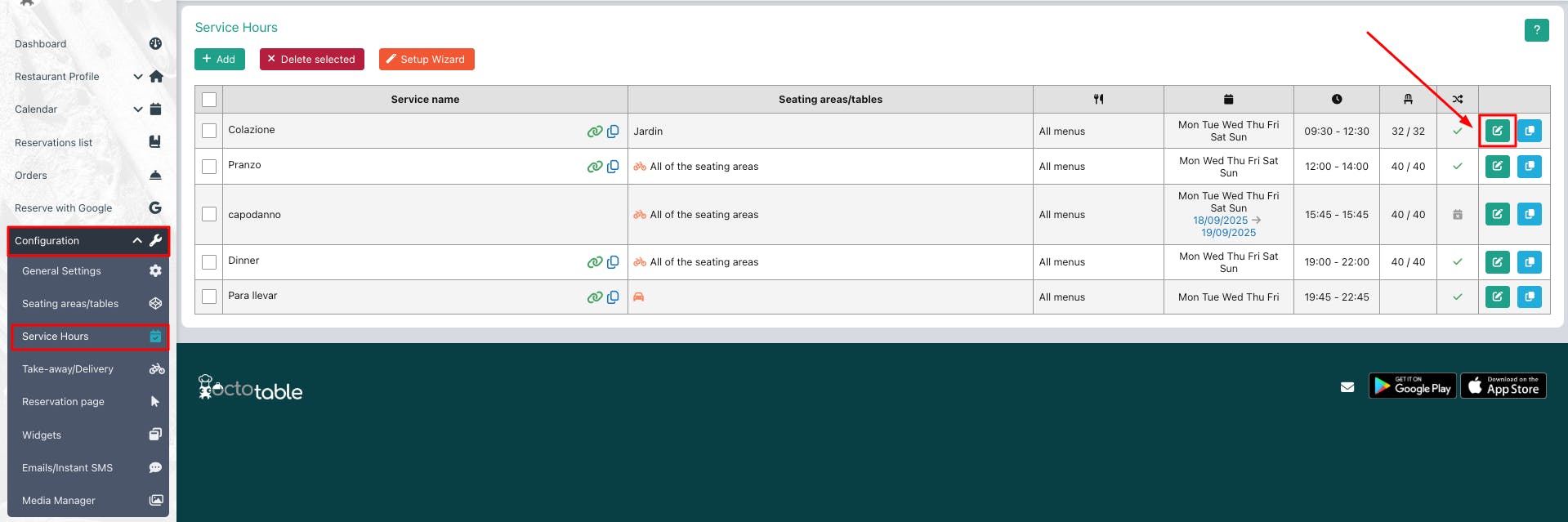Click the 32 / 32 seats cell
Screen dimensions: 1568x522
1408,132
